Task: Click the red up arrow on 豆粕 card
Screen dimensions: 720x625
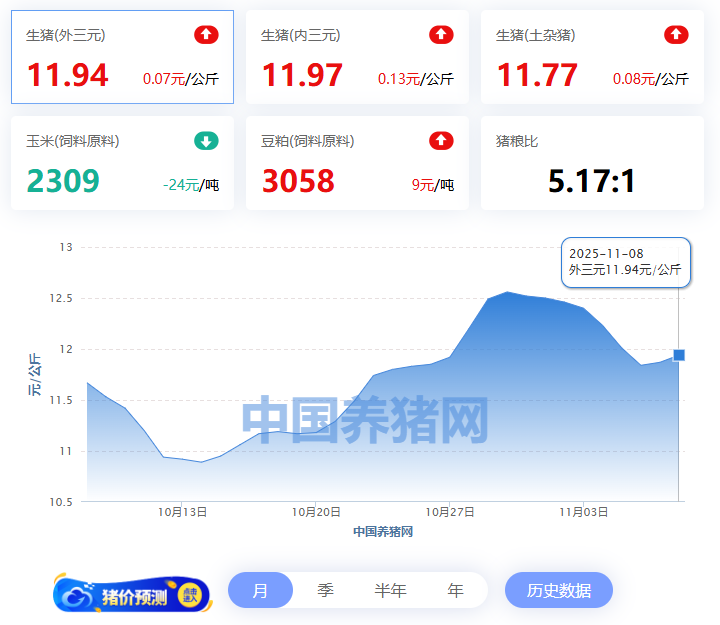Action: point(441,141)
